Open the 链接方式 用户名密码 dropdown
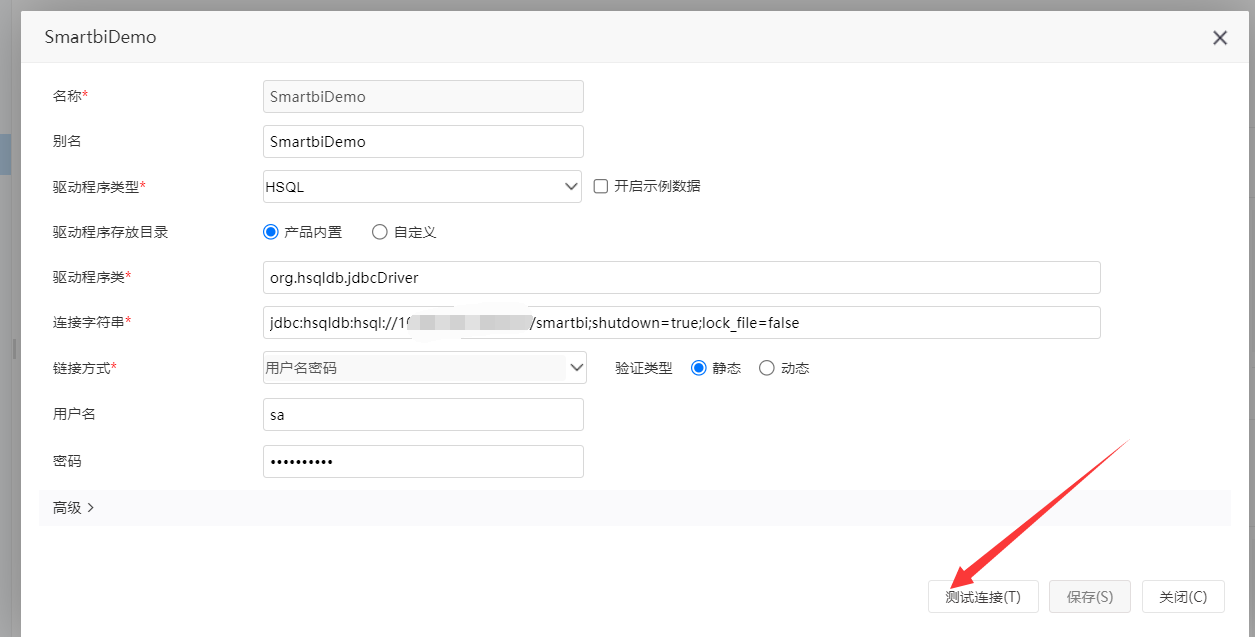The width and height of the screenshot is (1255, 637). [424, 368]
